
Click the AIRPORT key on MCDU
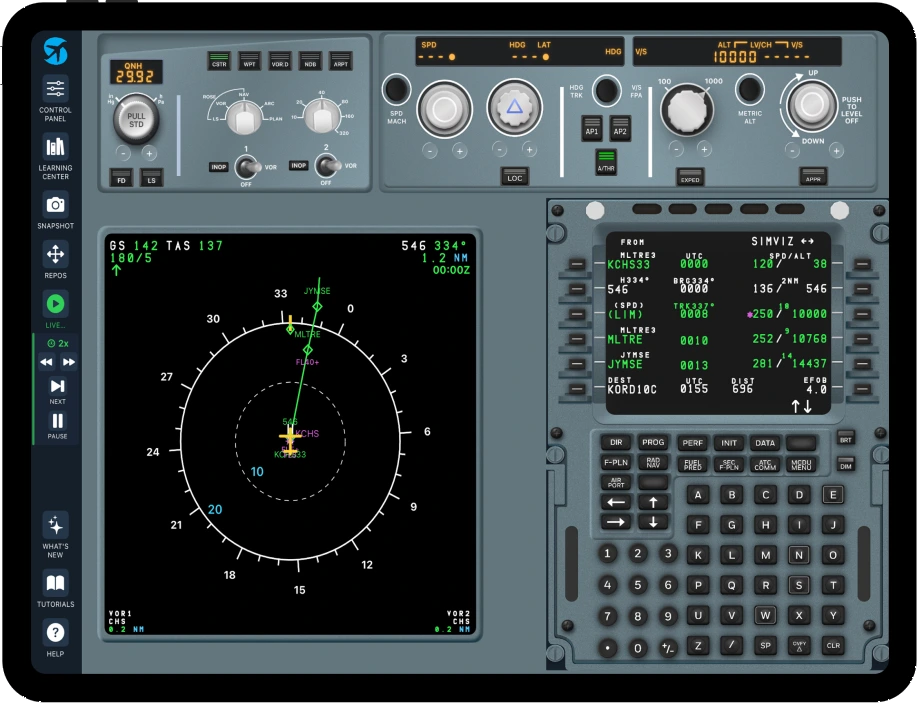pyautogui.click(x=616, y=483)
